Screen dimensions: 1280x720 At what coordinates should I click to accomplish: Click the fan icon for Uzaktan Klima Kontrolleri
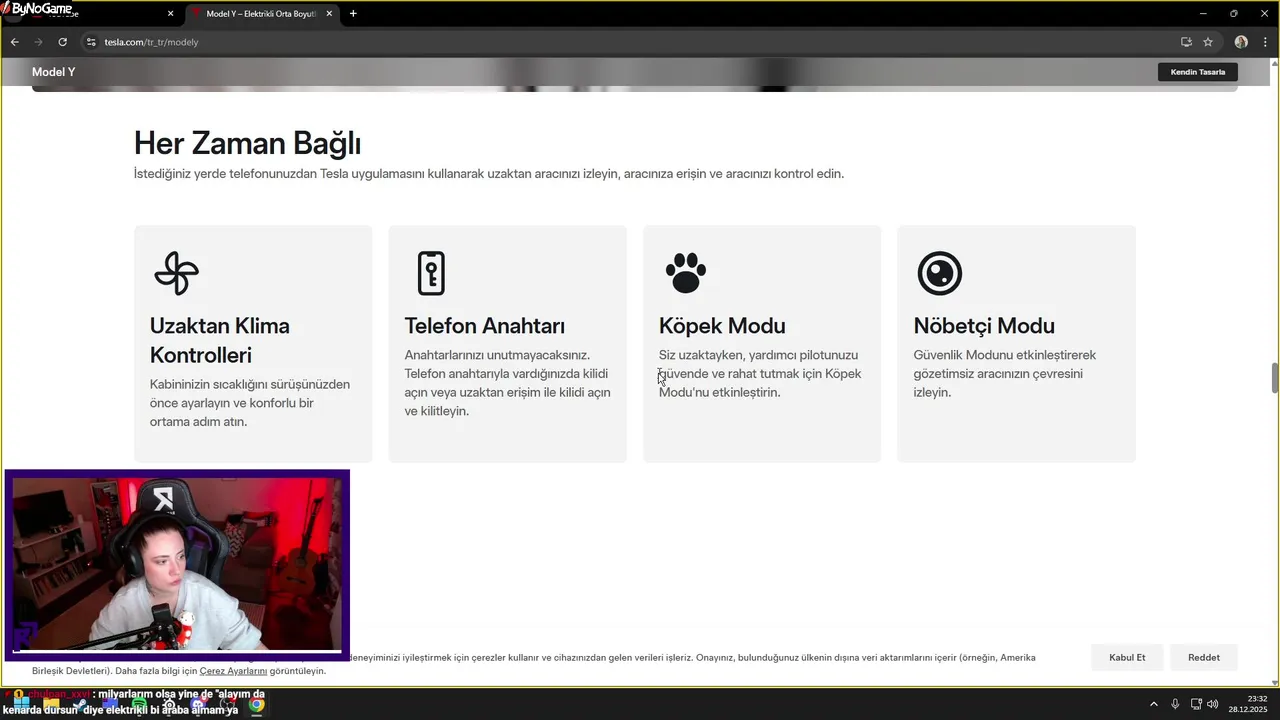pos(176,273)
